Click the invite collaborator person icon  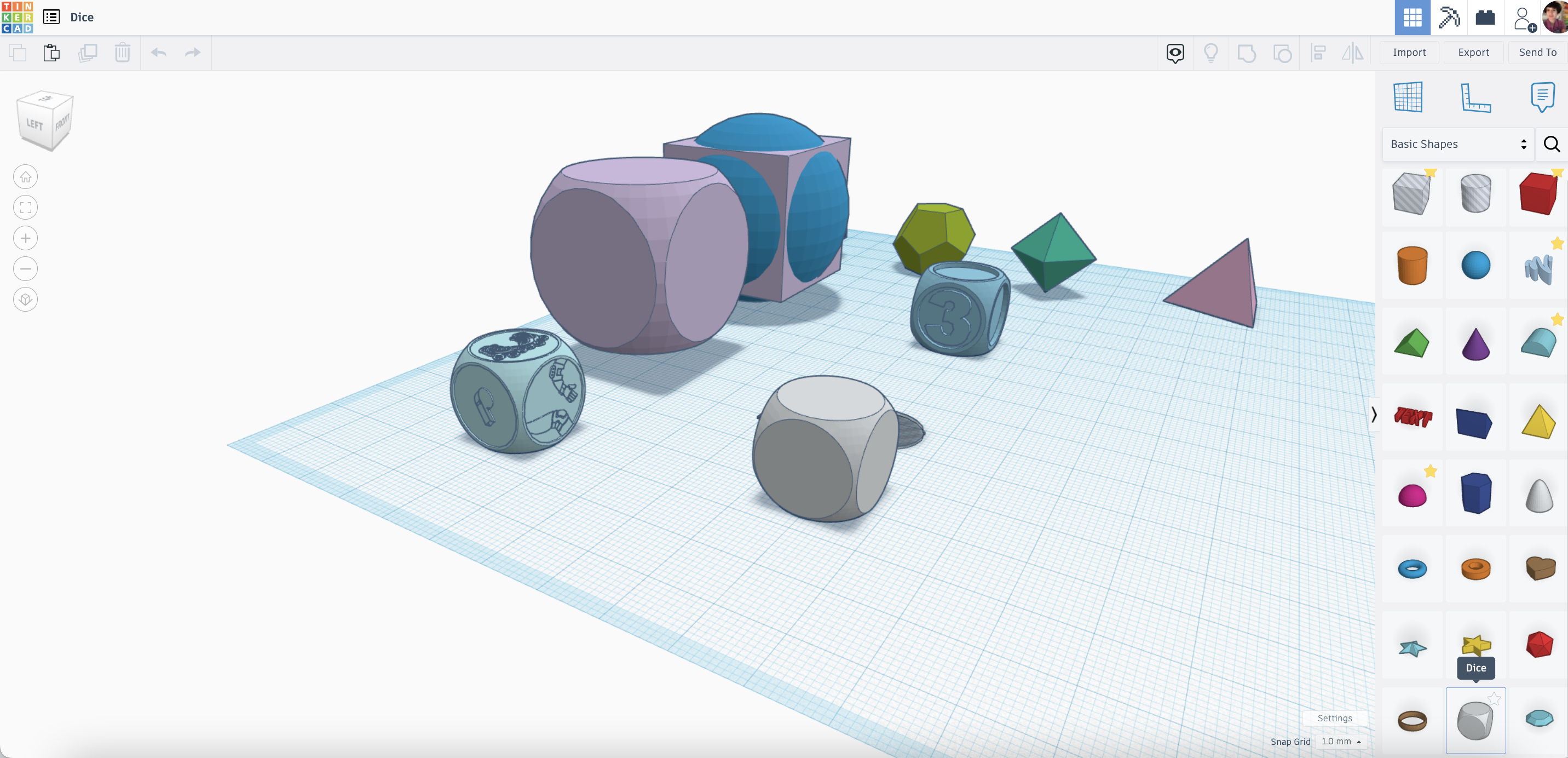[x=1524, y=18]
